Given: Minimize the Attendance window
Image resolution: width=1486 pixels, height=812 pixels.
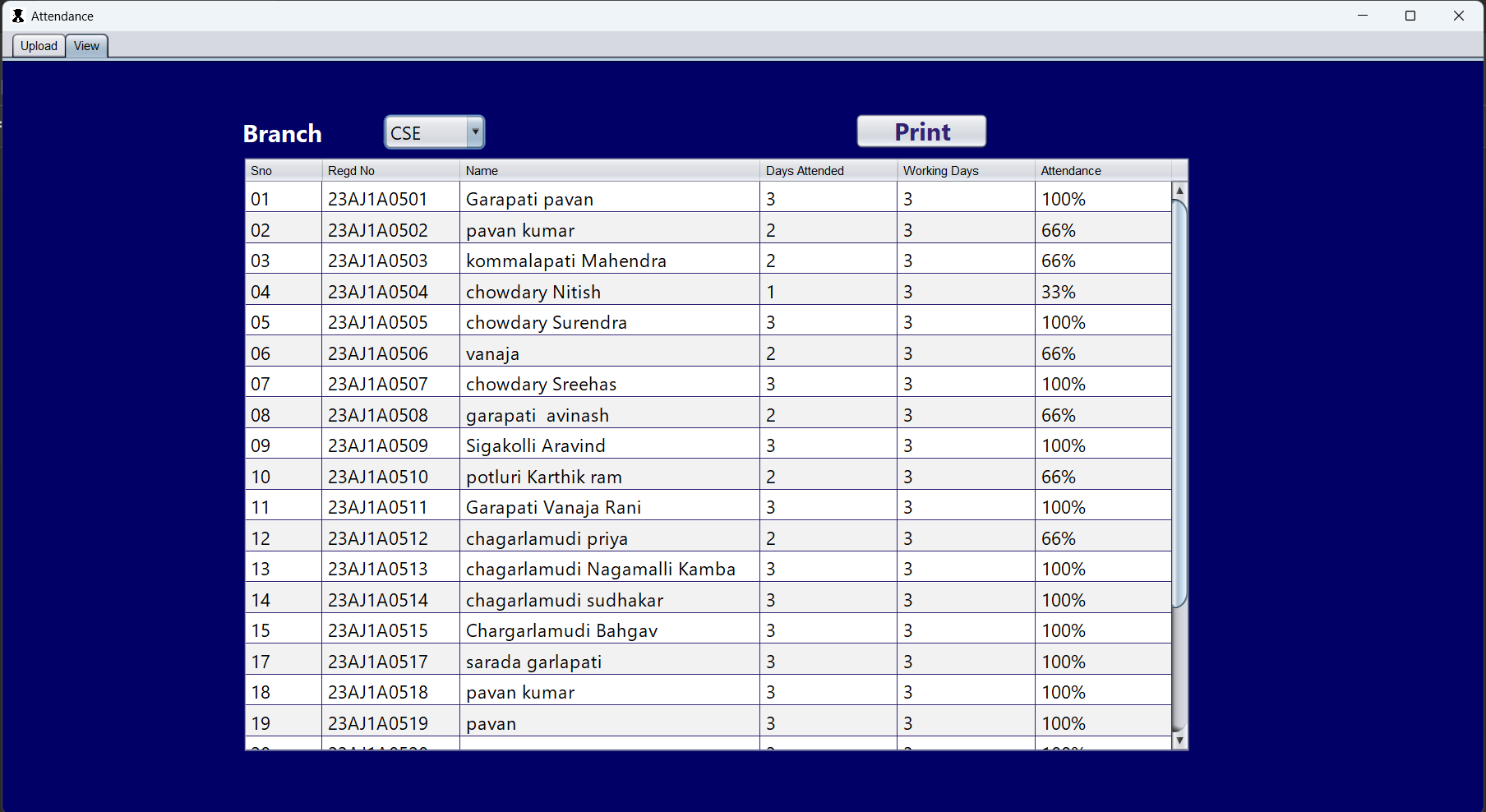Looking at the screenshot, I should click(x=1363, y=16).
